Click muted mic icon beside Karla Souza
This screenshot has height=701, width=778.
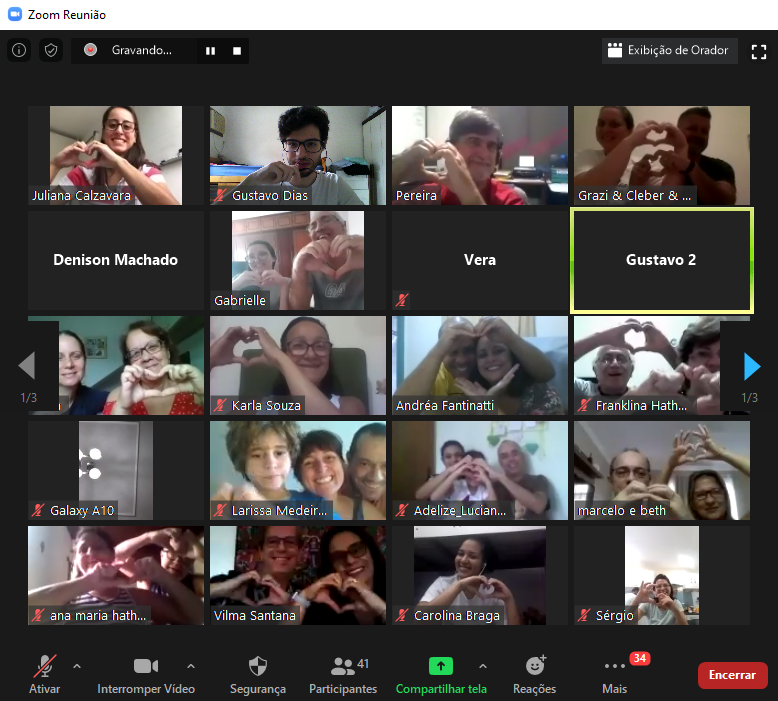pos(220,405)
